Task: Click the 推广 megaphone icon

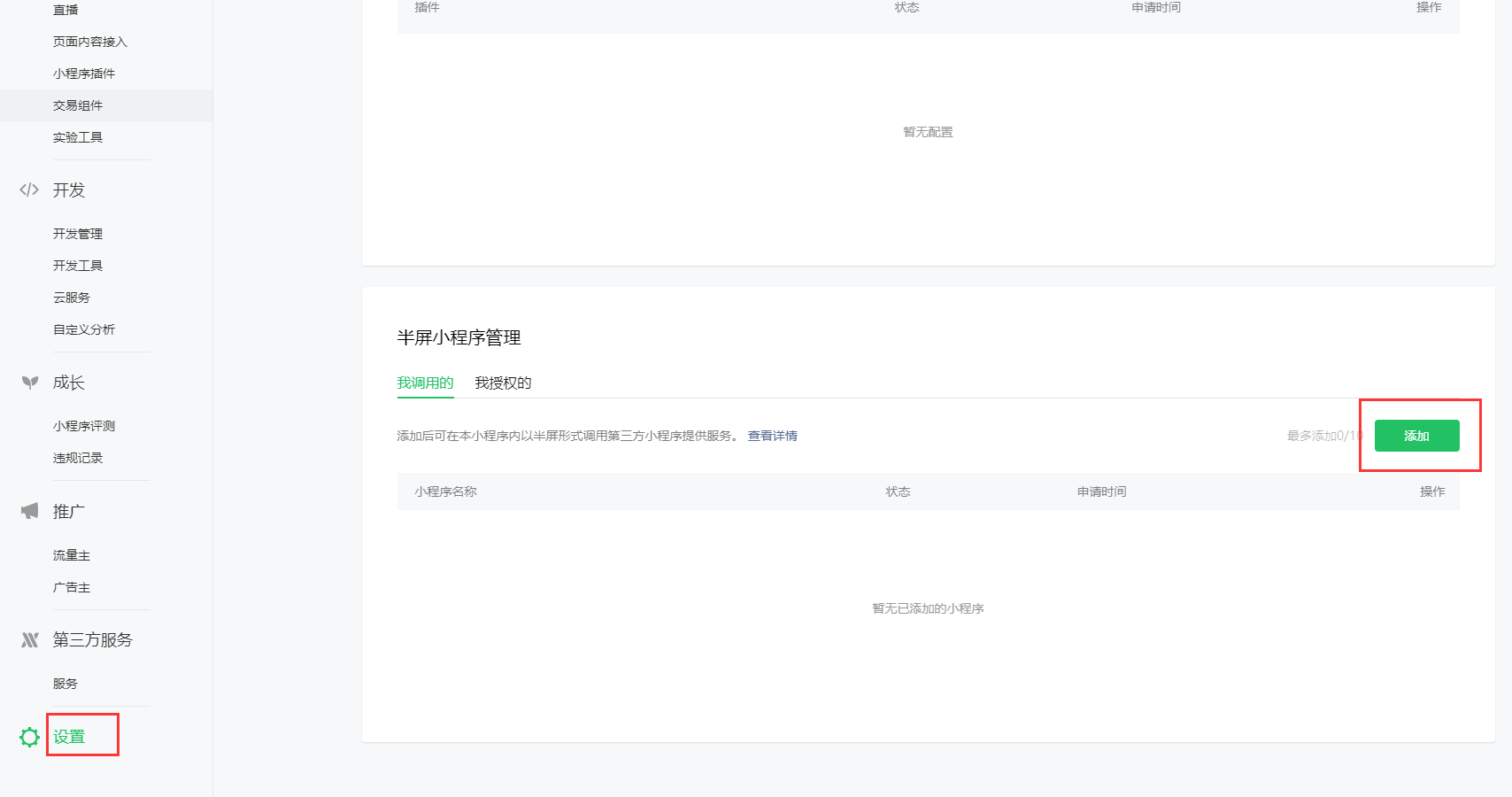Action: pos(30,511)
